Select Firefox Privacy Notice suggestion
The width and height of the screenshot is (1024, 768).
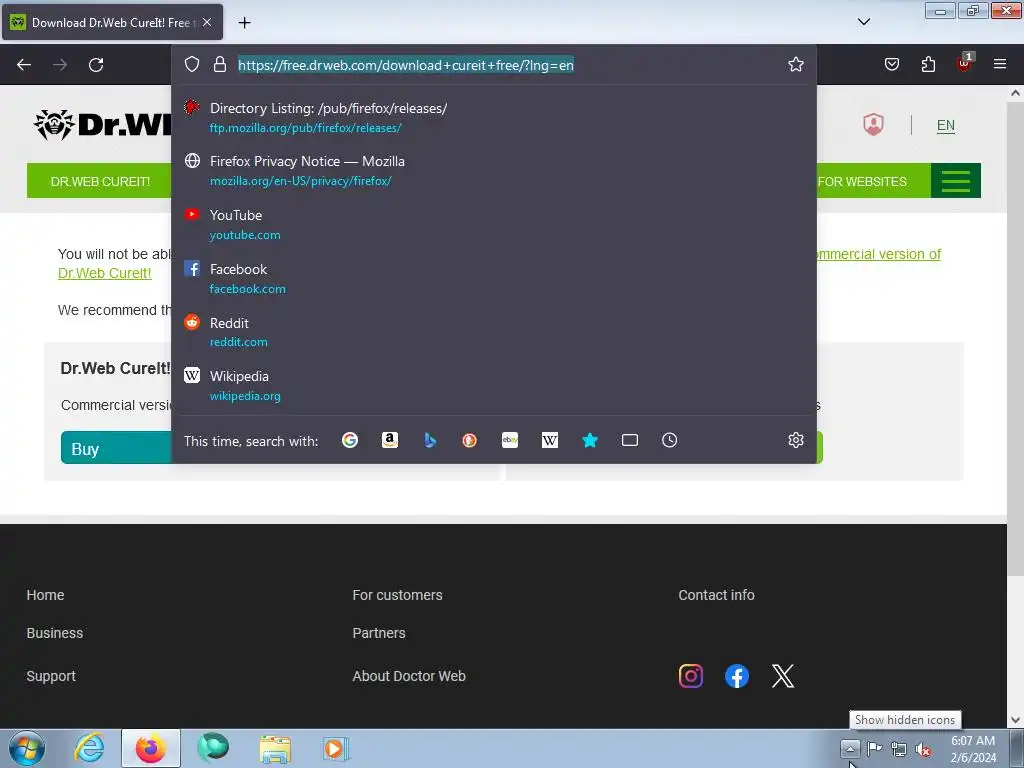pos(494,171)
